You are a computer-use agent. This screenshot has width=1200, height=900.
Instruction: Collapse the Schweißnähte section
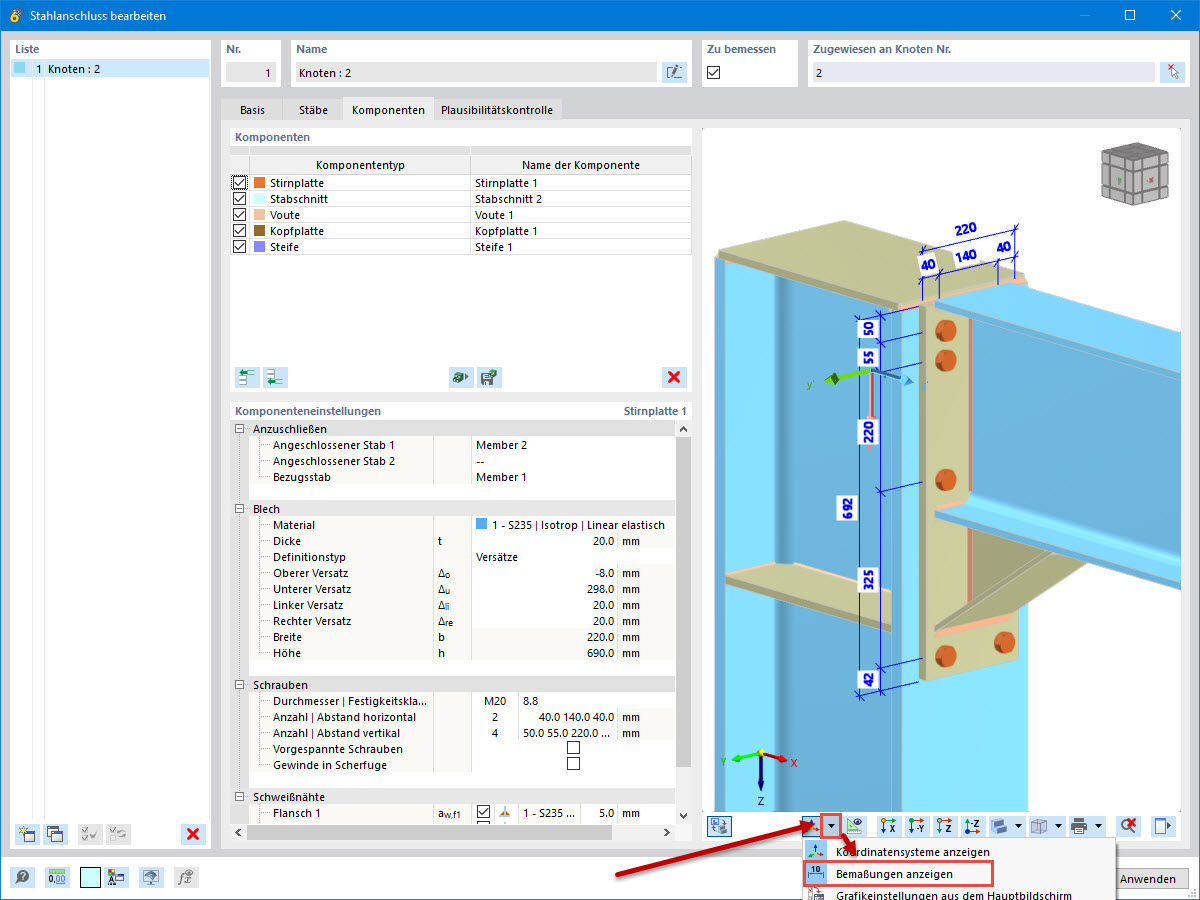tap(240, 797)
